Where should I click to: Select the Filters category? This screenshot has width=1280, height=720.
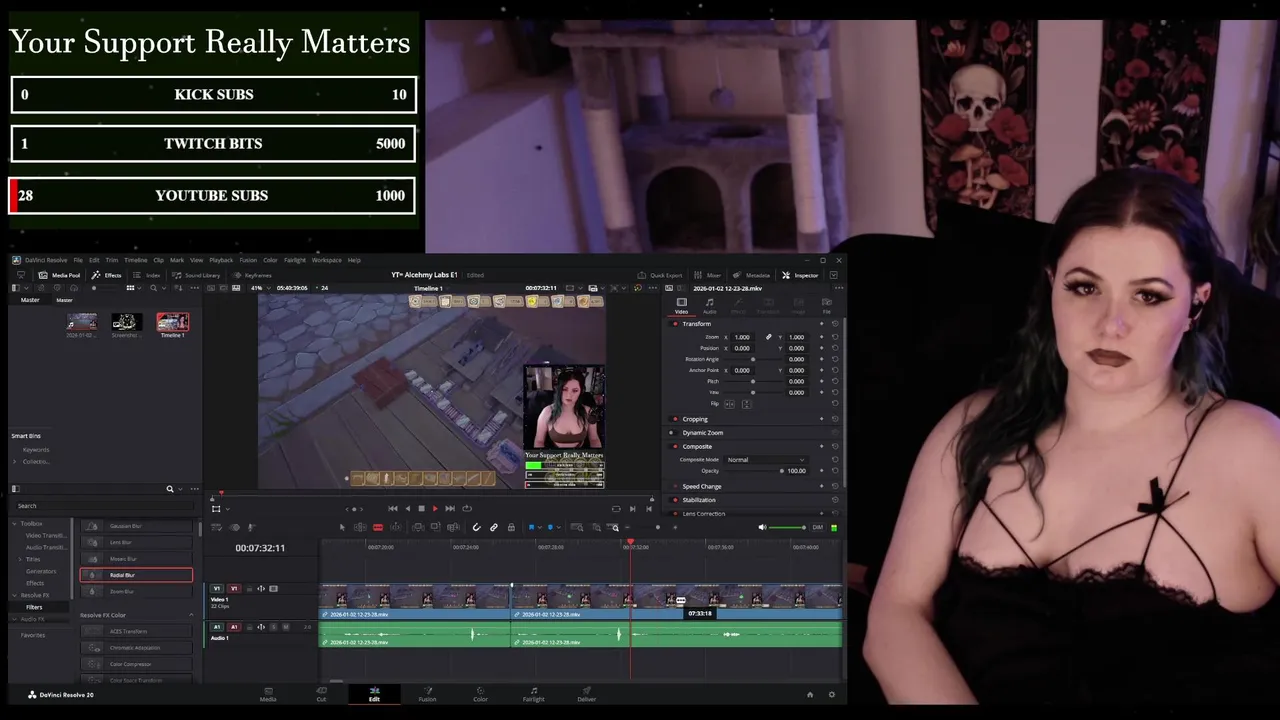point(34,607)
